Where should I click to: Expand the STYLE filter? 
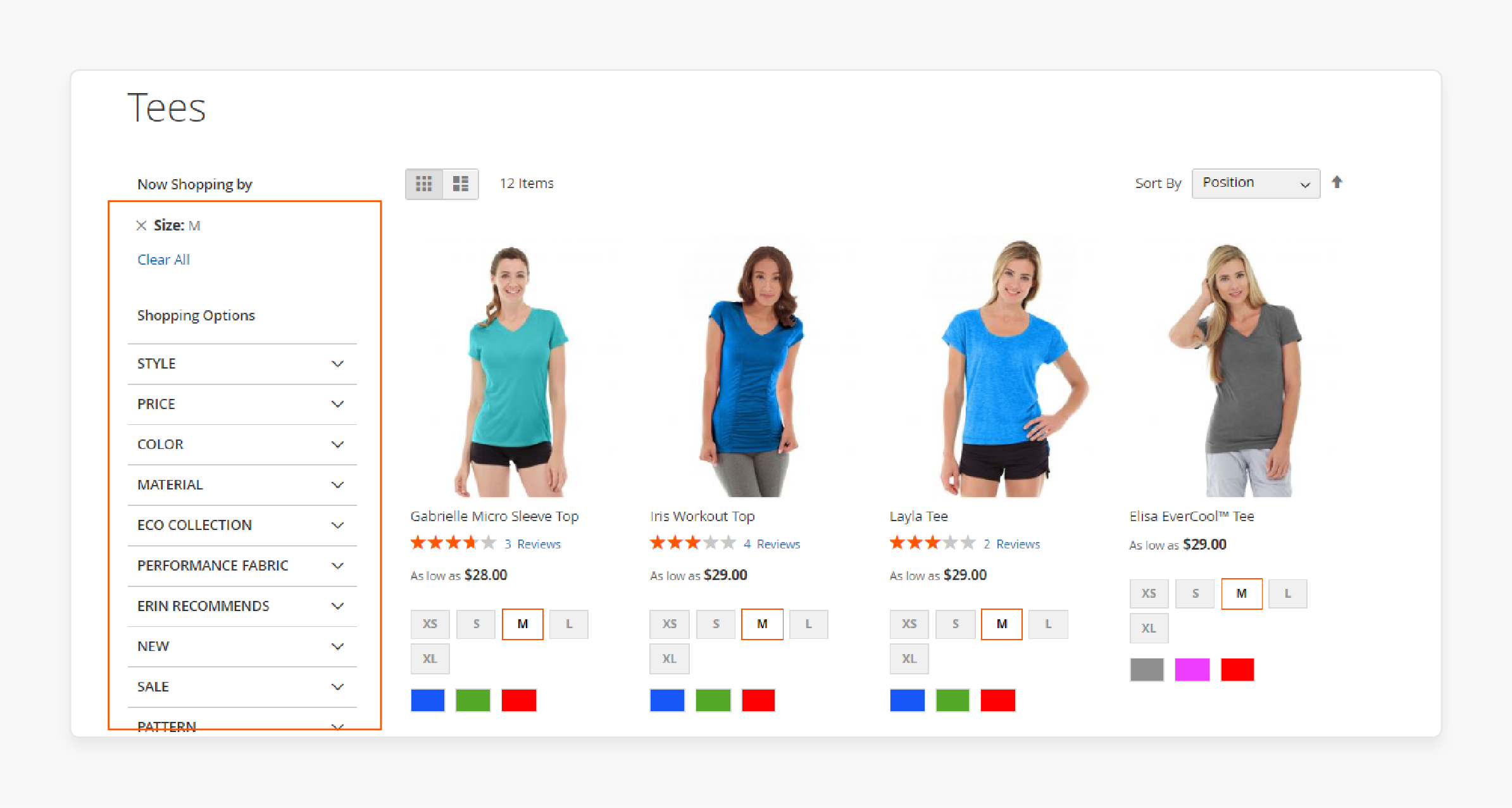(x=242, y=364)
